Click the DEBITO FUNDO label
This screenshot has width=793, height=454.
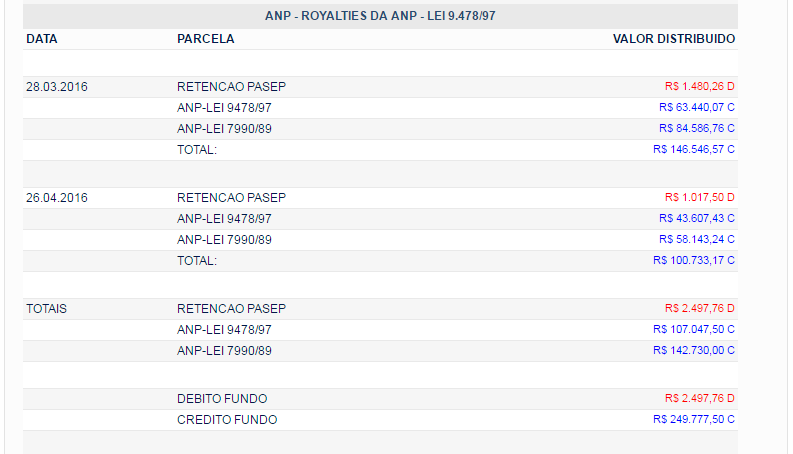tap(222, 399)
